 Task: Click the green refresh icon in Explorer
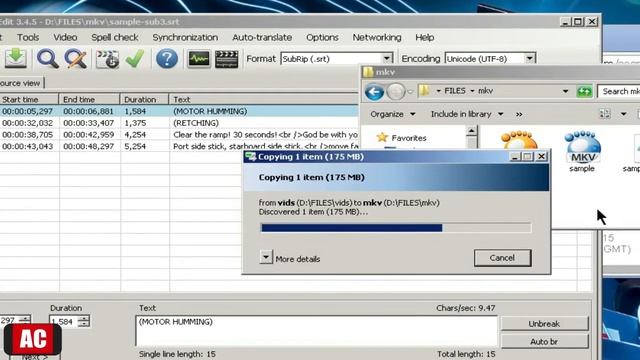[x=584, y=91]
